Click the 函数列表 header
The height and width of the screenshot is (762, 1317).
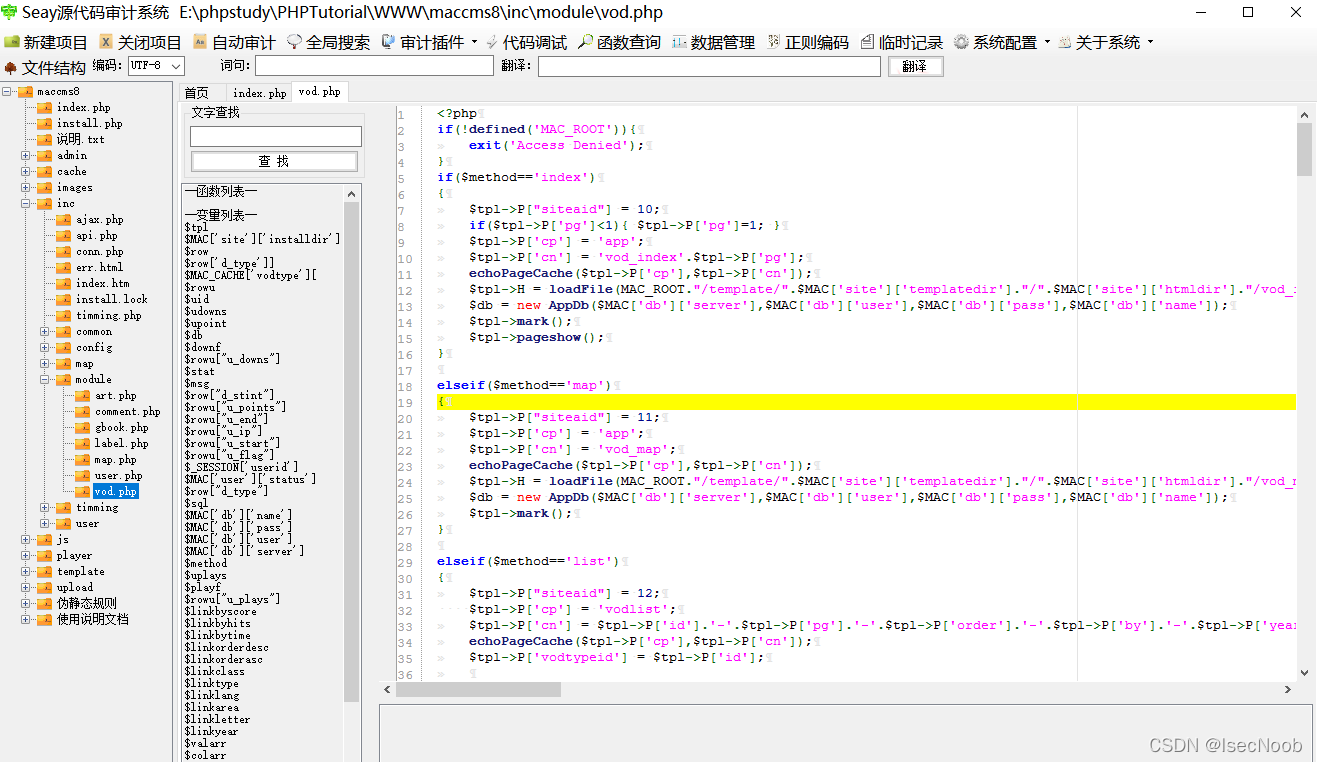click(221, 191)
